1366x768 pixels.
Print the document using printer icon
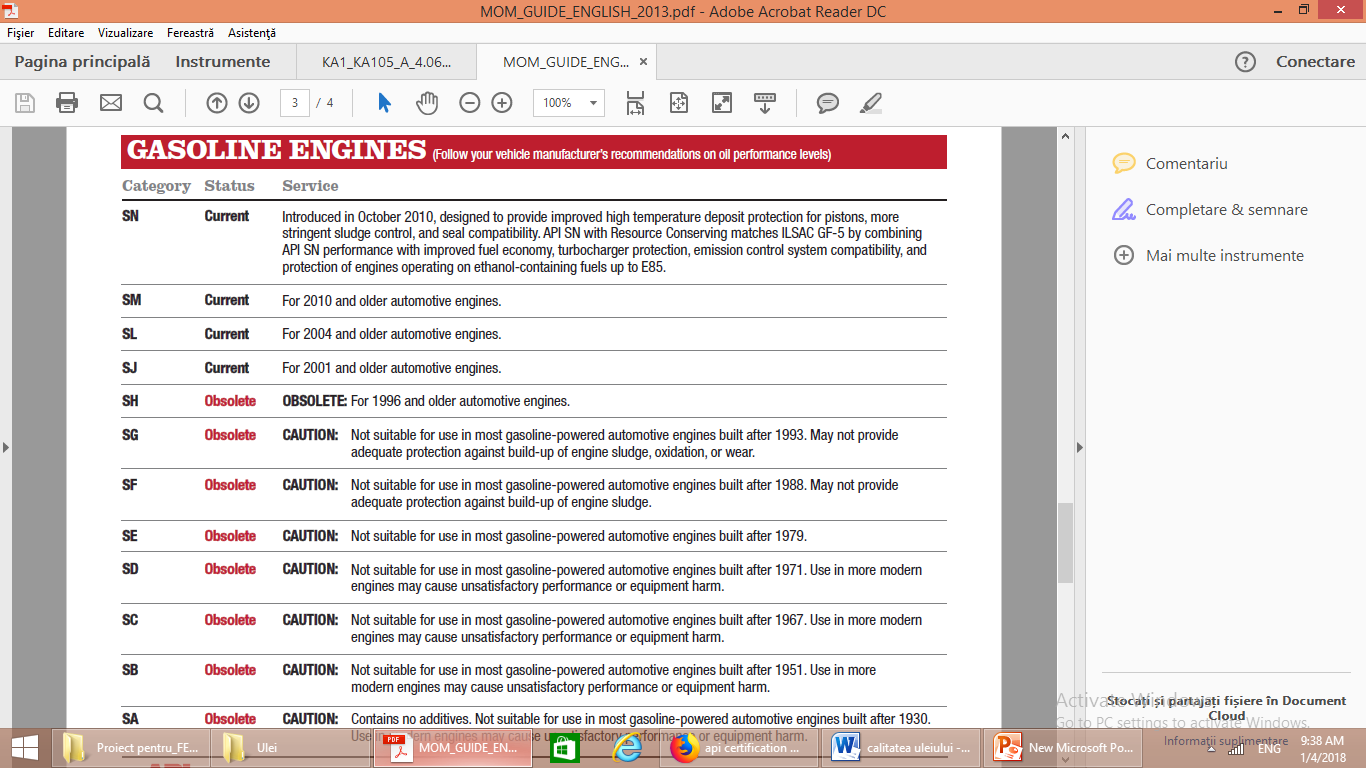click(x=67, y=103)
